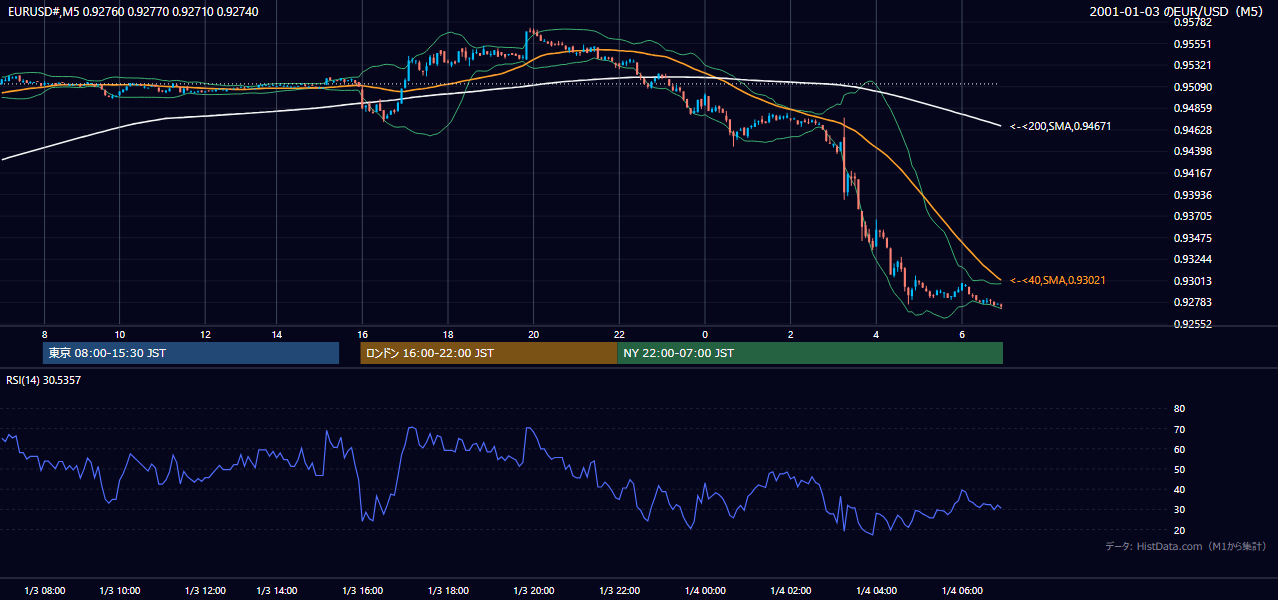
Task: Click price axis label 0.93705
Action: [x=1192, y=216]
